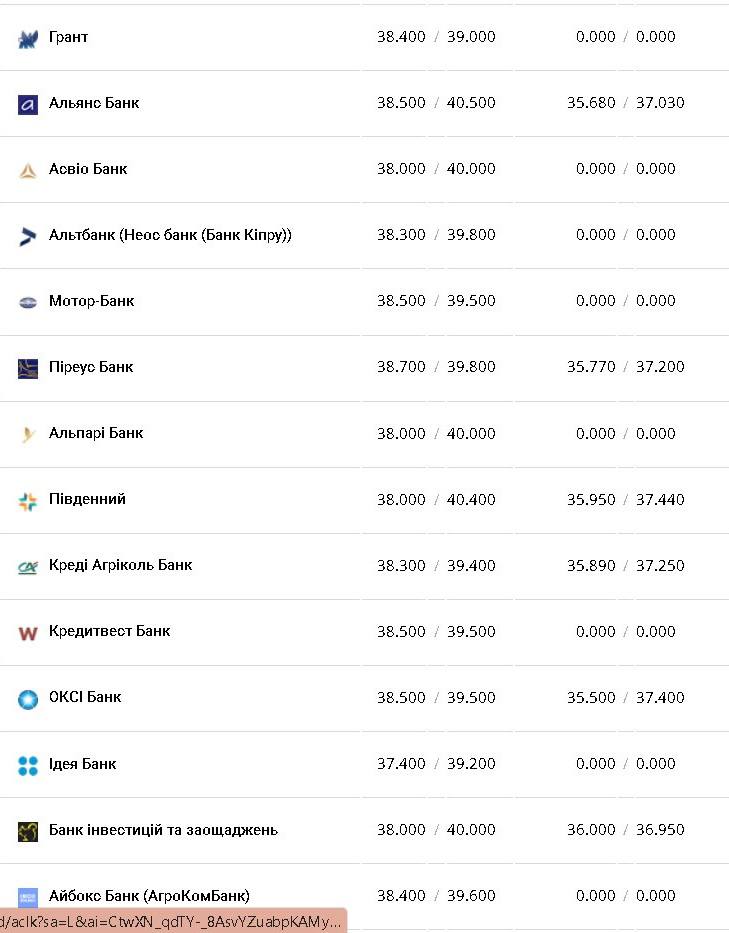Open the Альянс Банк link
This screenshot has width=729, height=933.
[94, 103]
